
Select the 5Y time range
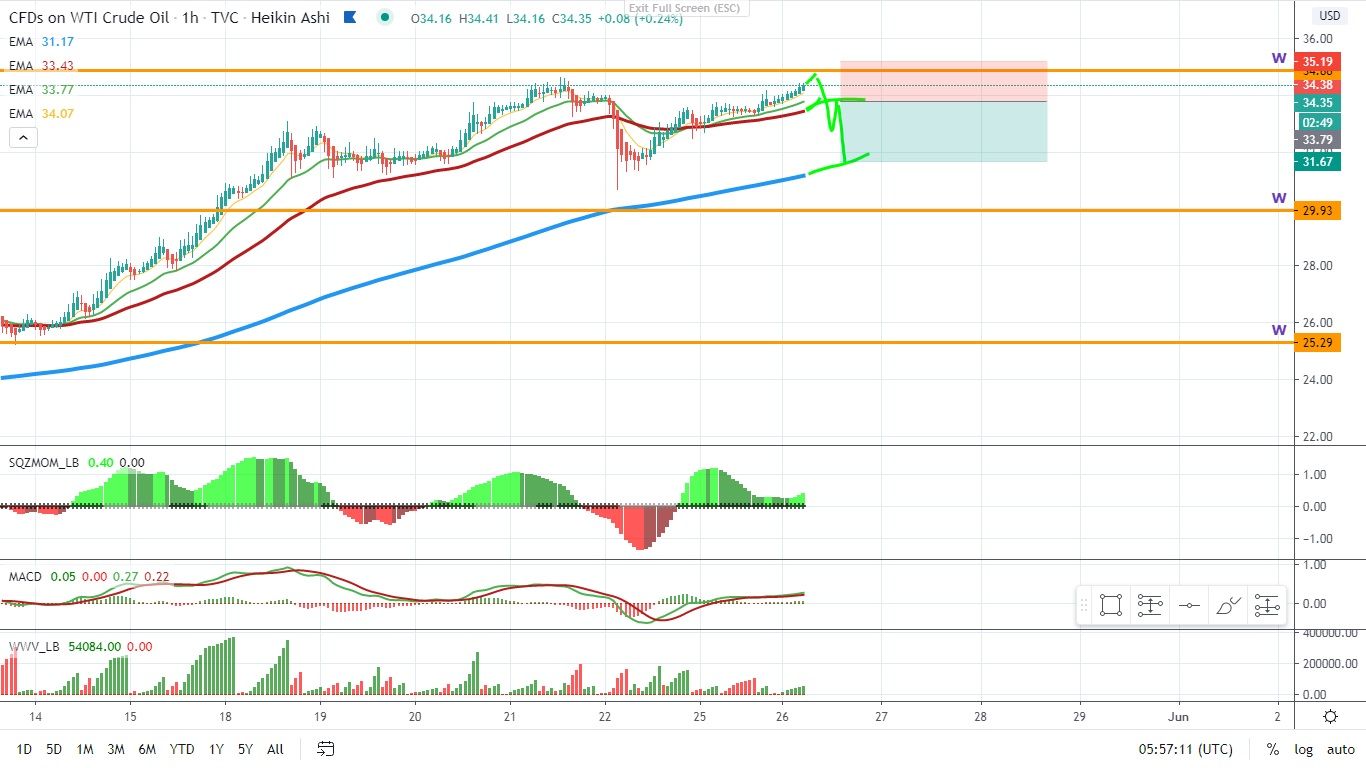click(246, 749)
